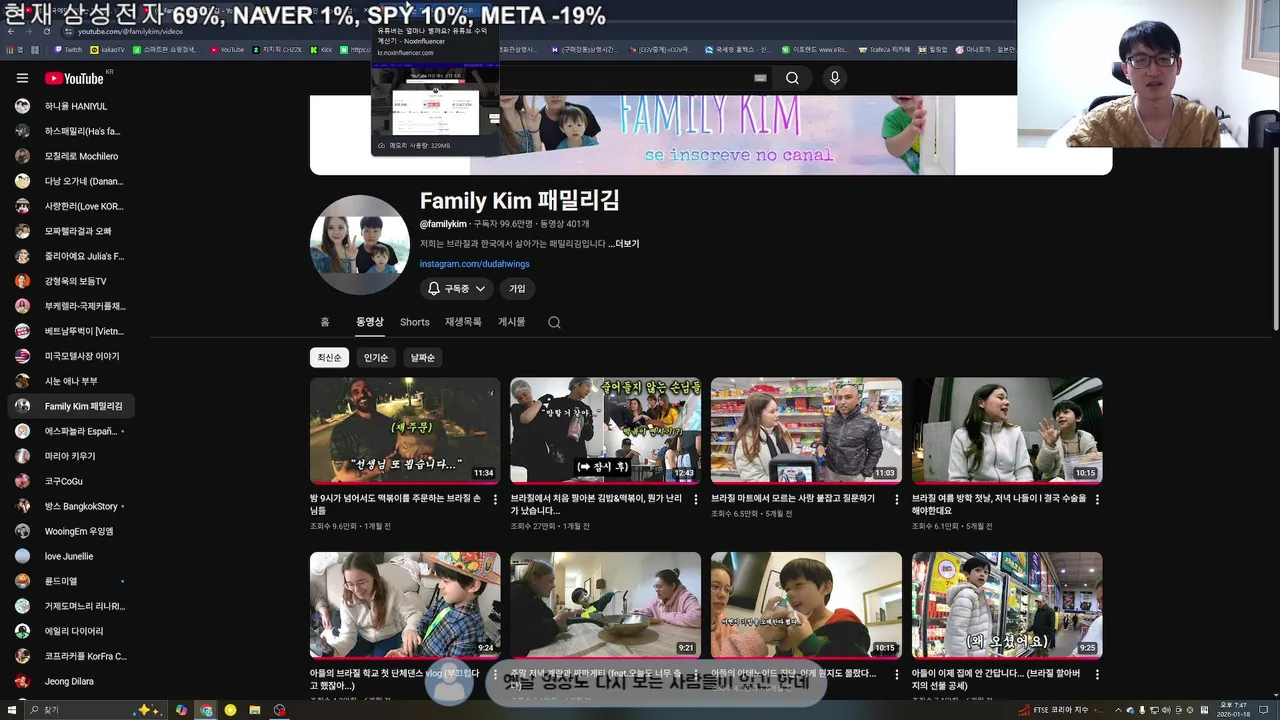Click Chrome icon in taskbar
The image size is (1280, 720).
(x=206, y=710)
